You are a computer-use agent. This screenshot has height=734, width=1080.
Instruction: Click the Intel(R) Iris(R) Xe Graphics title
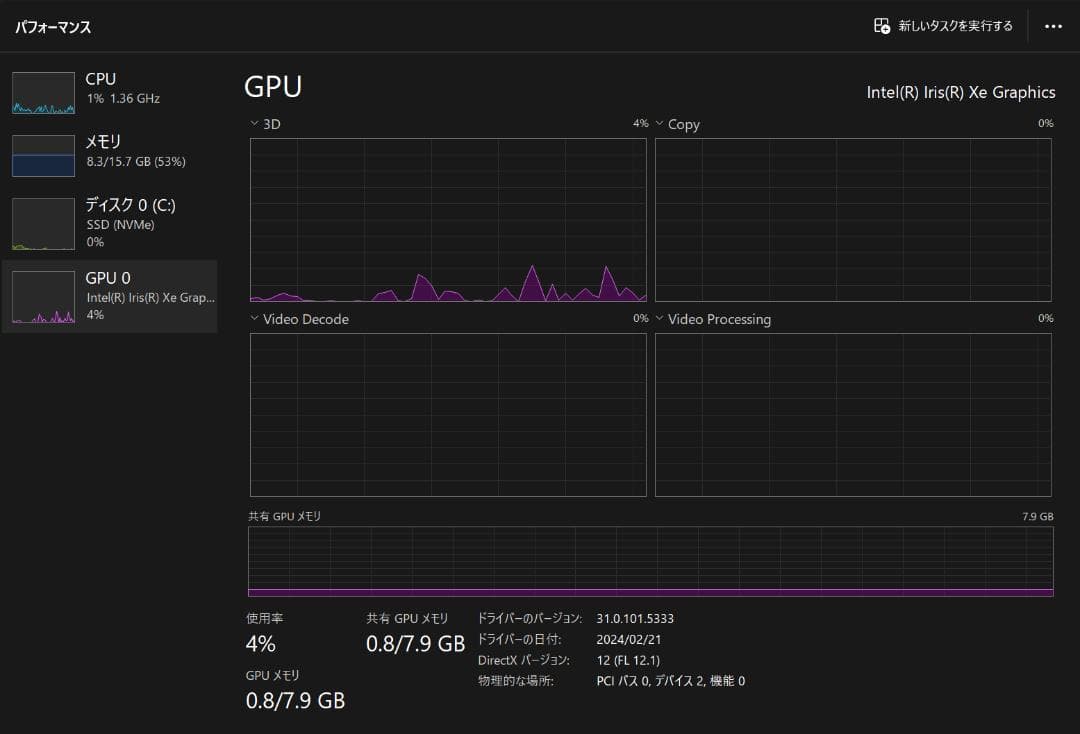click(960, 92)
